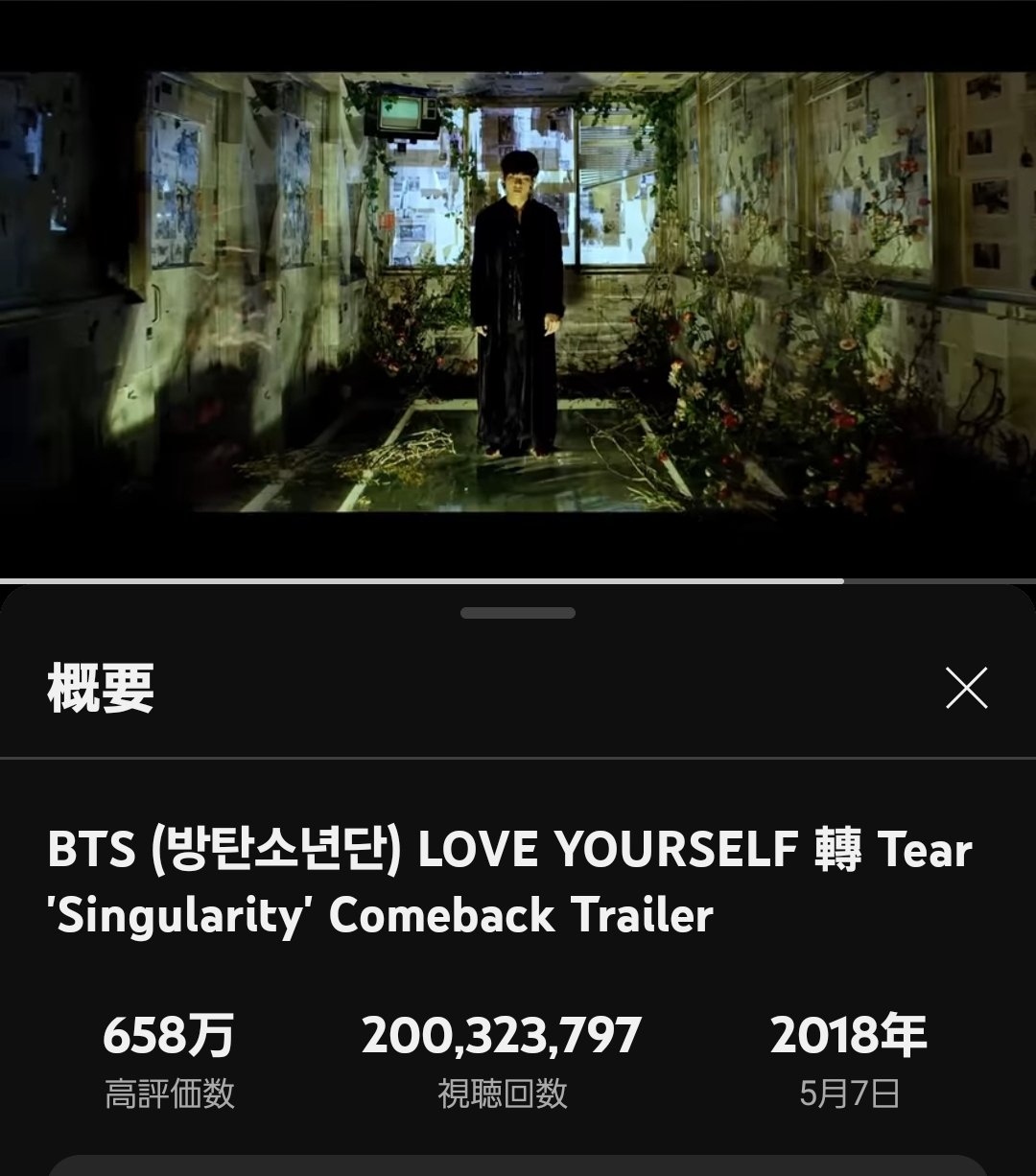Select the 5月7日 upload date

pyautogui.click(x=849, y=1094)
